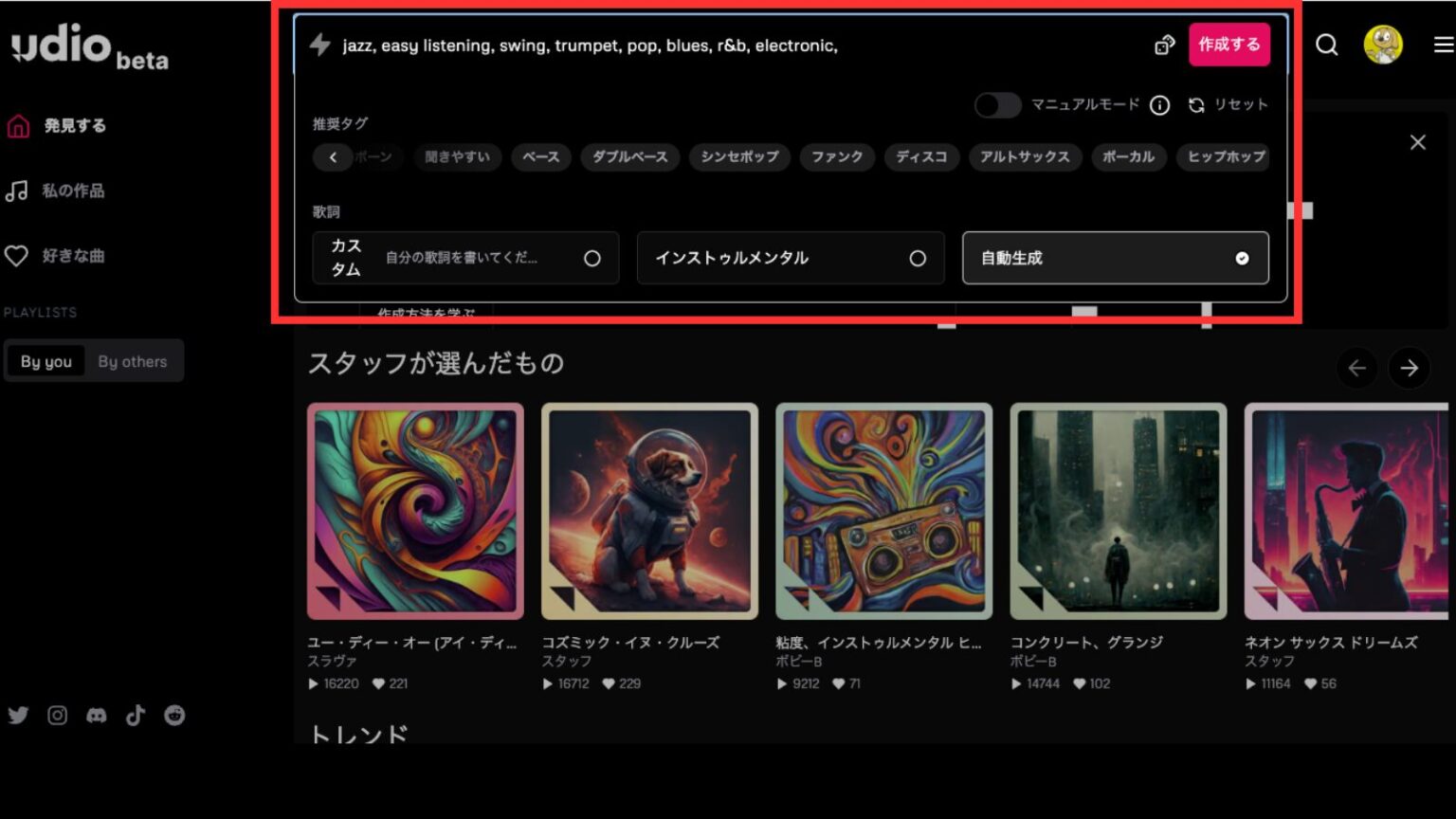Enable the マニュアルモード toggle
Image resolution: width=1456 pixels, height=819 pixels.
pos(997,105)
